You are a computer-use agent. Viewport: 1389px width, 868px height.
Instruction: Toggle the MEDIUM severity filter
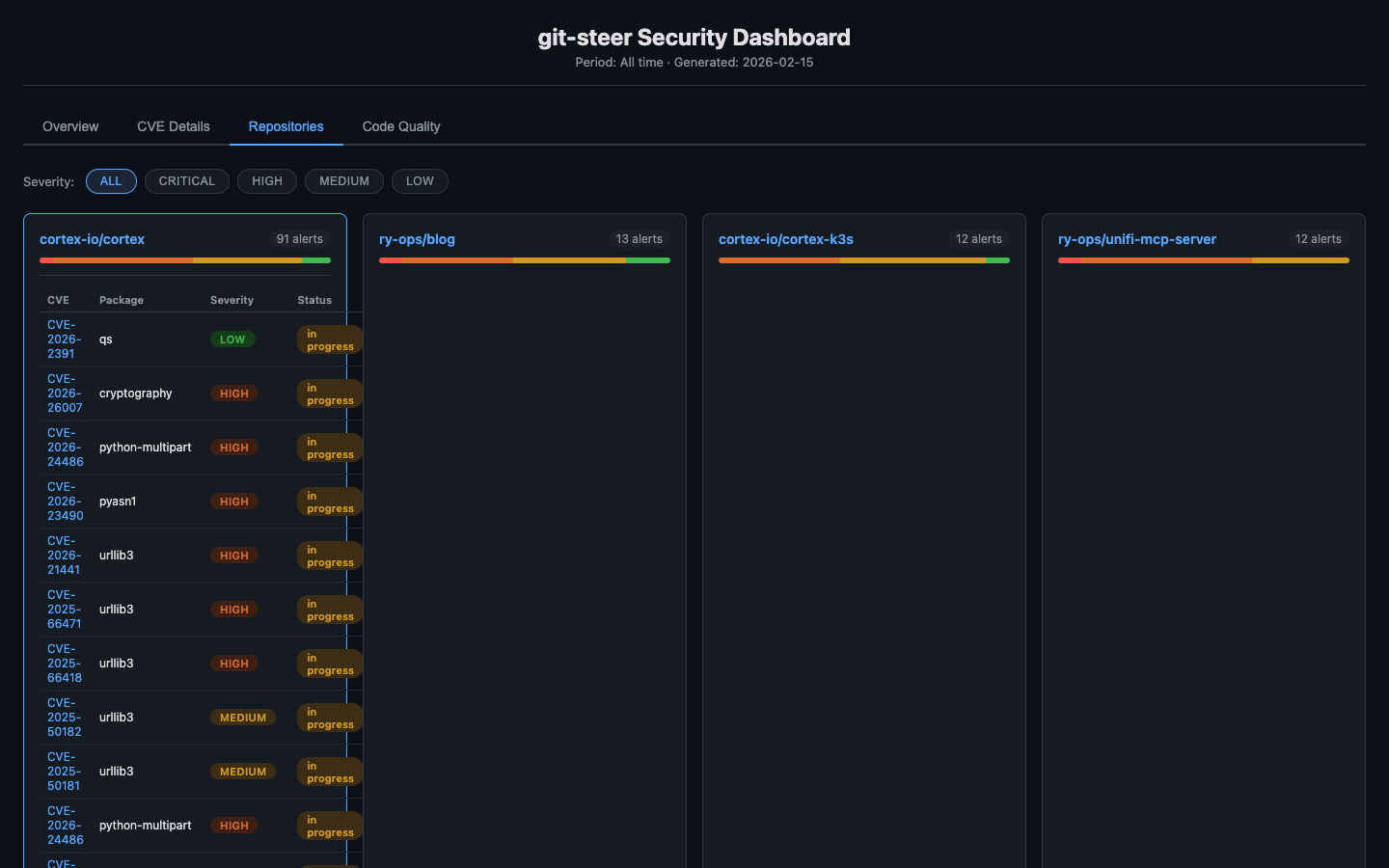click(344, 181)
